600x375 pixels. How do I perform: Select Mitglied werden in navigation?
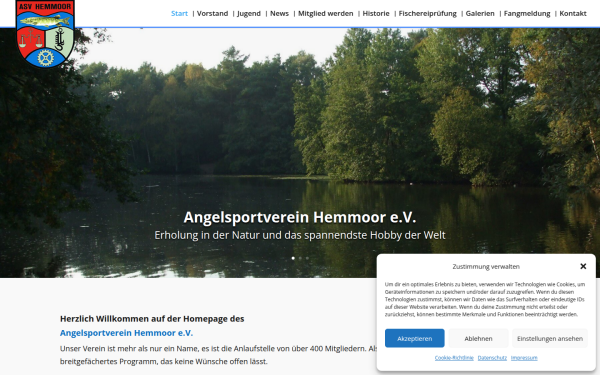pyautogui.click(x=326, y=13)
